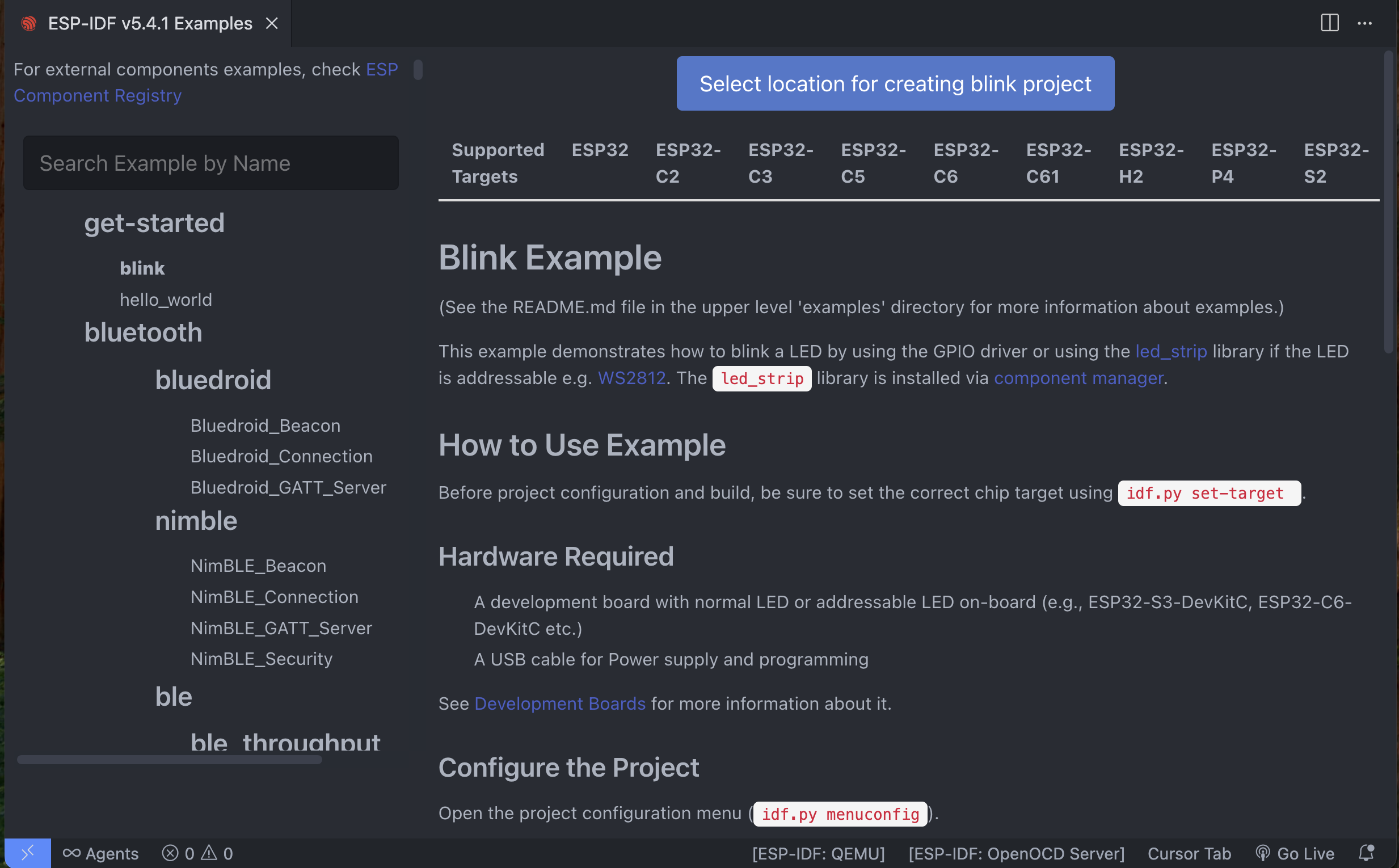Click the Go Live broadcast icon

pos(1262,853)
